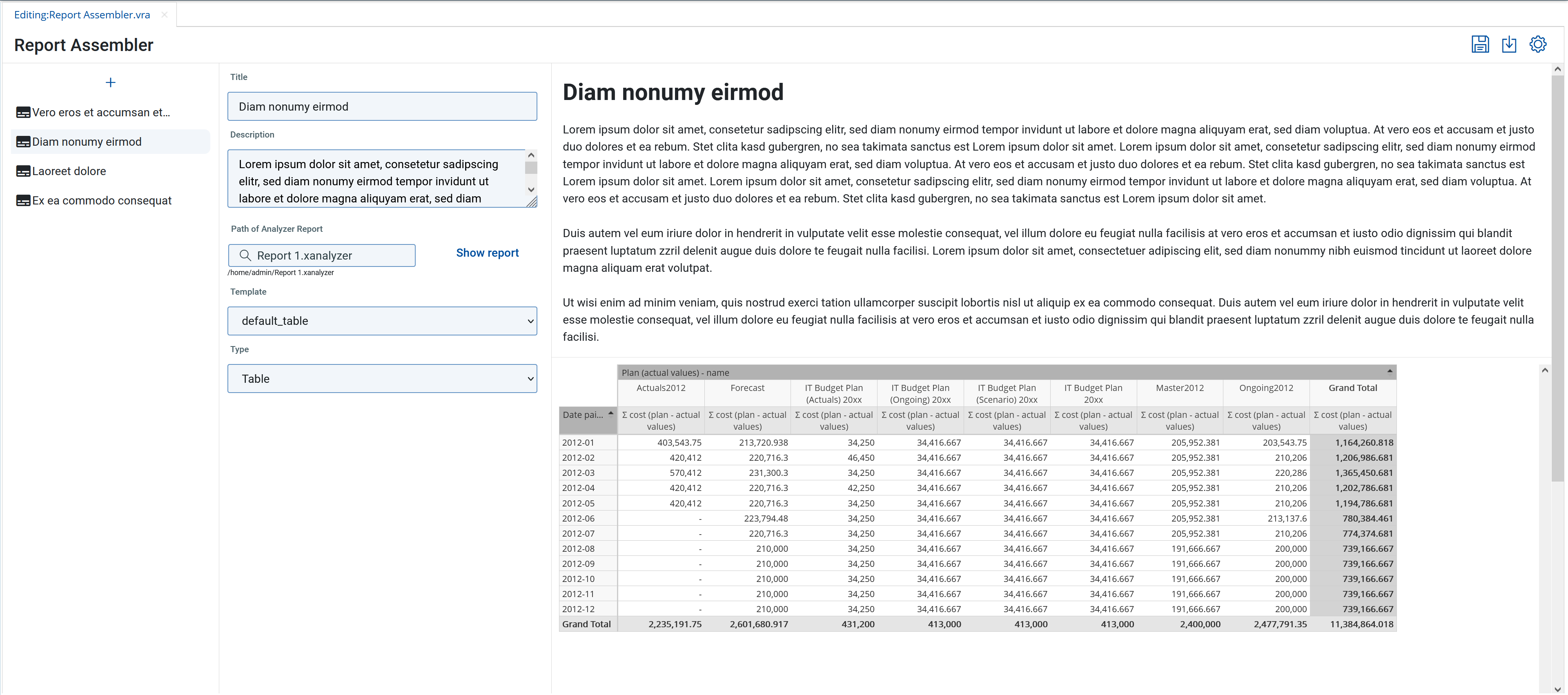This screenshot has height=695, width=1568.
Task: Click icon beside Laoreet dolore
Action: (23, 171)
